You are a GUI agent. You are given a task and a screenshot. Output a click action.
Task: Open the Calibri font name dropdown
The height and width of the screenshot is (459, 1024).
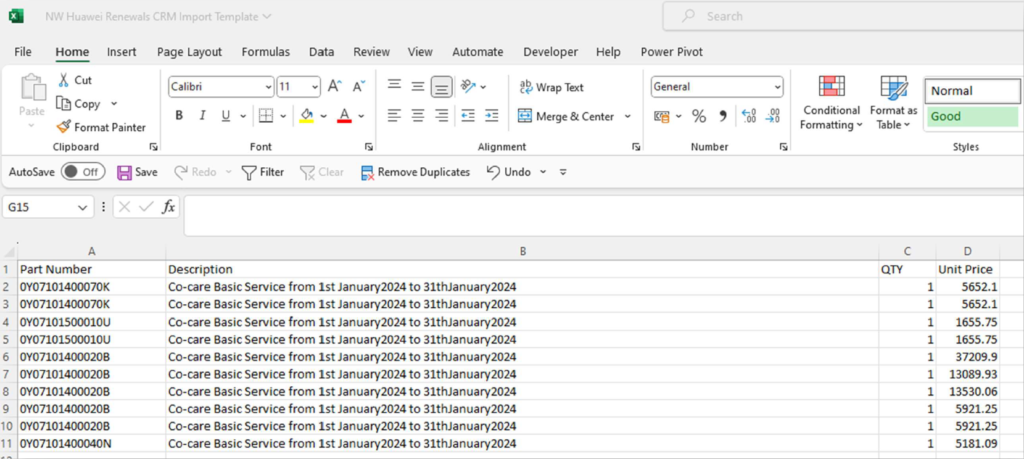tap(267, 87)
